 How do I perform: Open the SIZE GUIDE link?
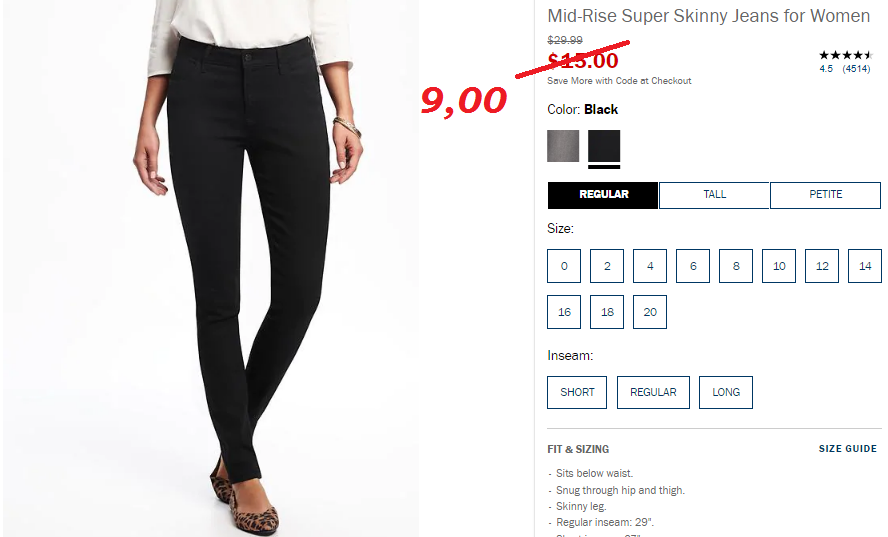coord(848,449)
